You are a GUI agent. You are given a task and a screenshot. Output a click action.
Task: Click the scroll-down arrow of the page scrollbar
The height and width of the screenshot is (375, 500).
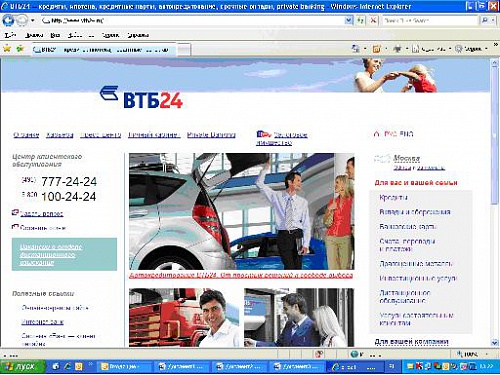point(495,342)
